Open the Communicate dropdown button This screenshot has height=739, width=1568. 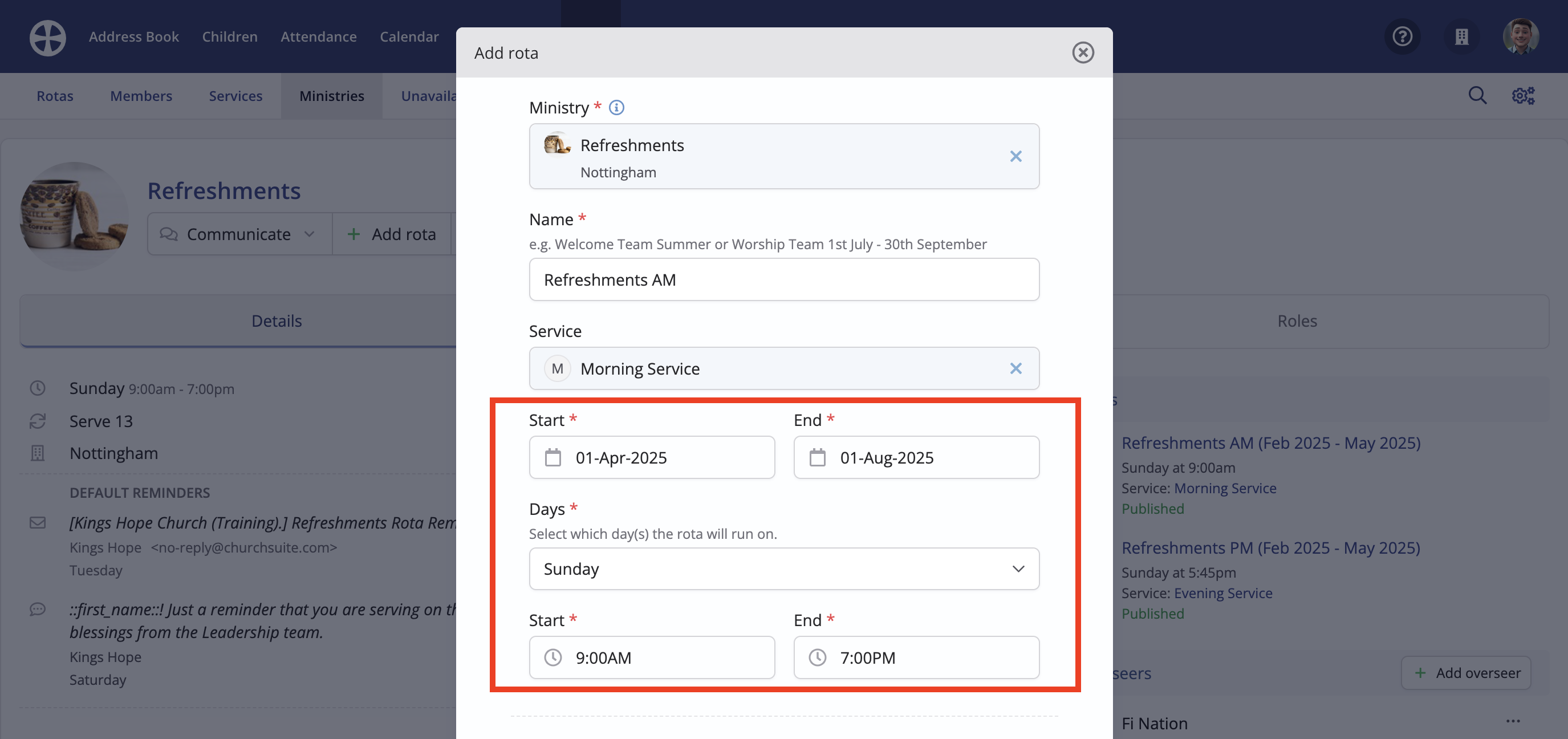pyautogui.click(x=239, y=234)
